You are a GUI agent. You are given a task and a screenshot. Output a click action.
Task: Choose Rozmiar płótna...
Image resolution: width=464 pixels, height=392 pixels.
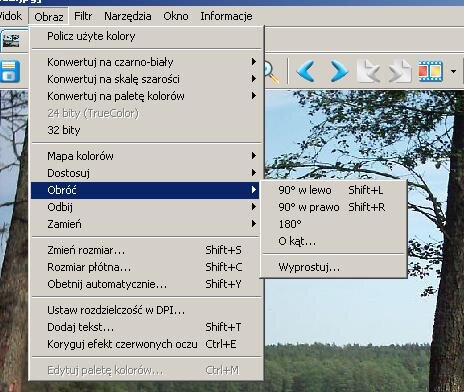click(x=145, y=267)
